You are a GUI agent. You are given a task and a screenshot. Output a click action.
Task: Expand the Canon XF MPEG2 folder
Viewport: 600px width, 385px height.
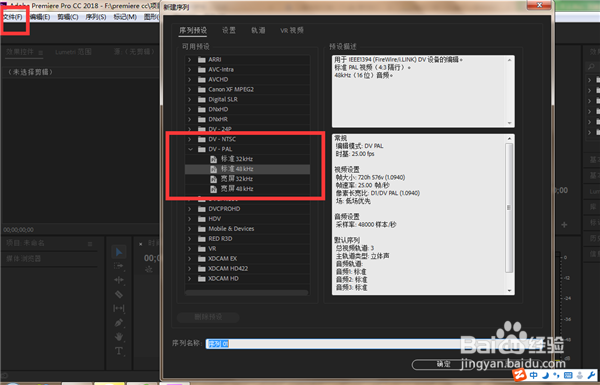189,89
